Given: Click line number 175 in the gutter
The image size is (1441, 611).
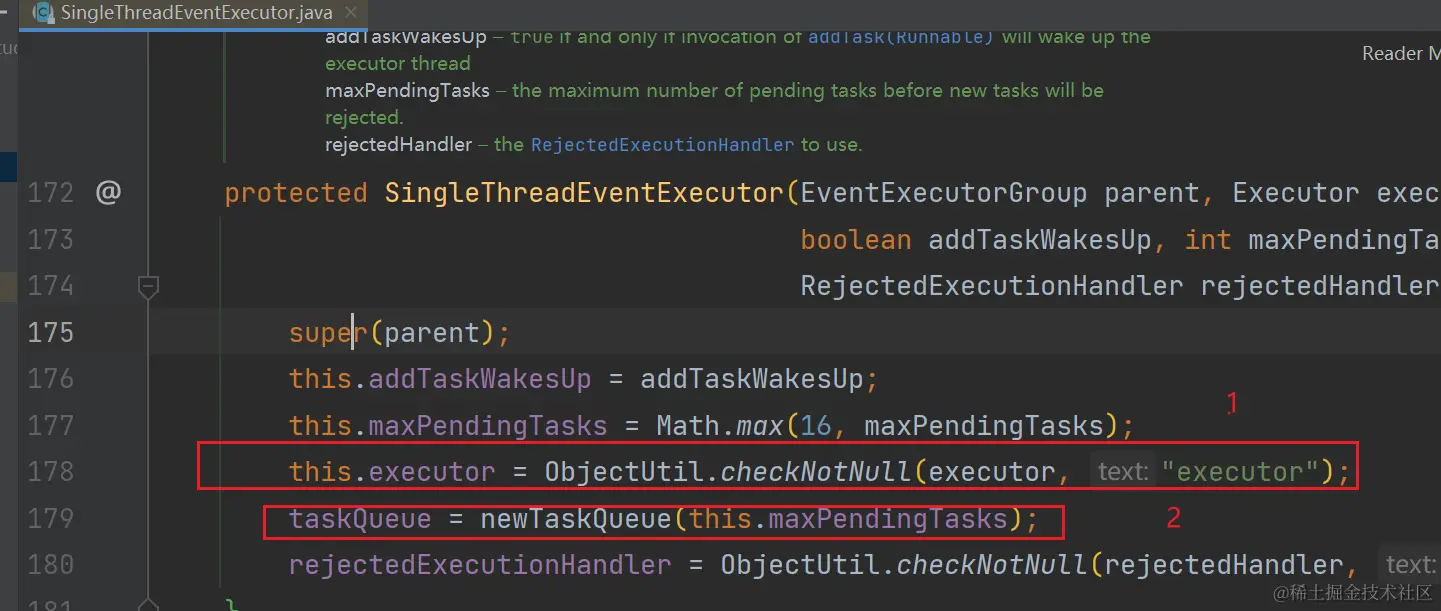Looking at the screenshot, I should [50, 332].
